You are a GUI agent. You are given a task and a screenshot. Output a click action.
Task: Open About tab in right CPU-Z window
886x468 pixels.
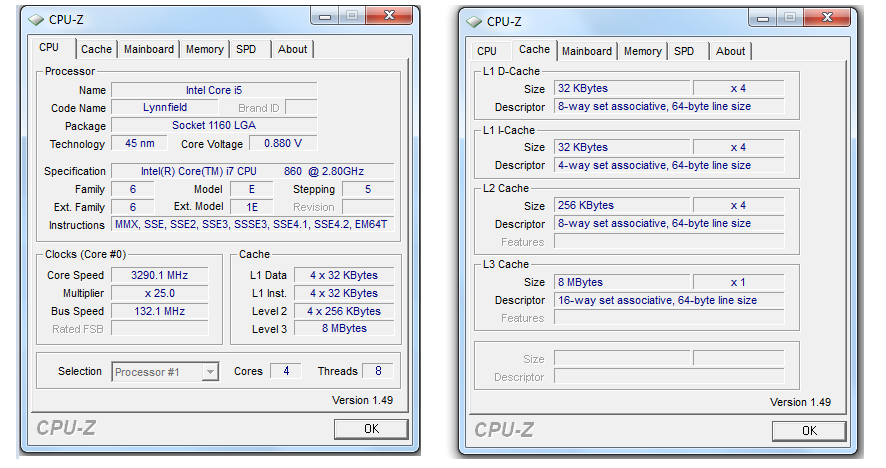point(730,51)
